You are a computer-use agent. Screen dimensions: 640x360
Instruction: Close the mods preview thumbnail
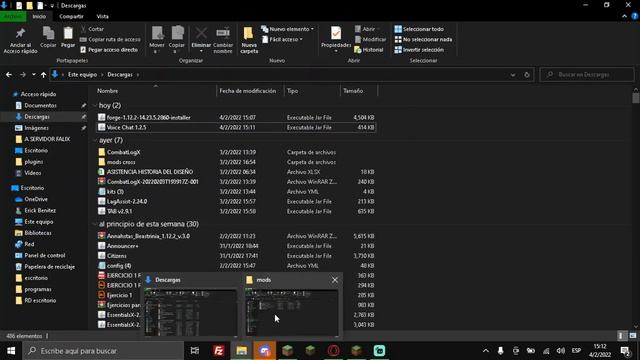tap(335, 280)
